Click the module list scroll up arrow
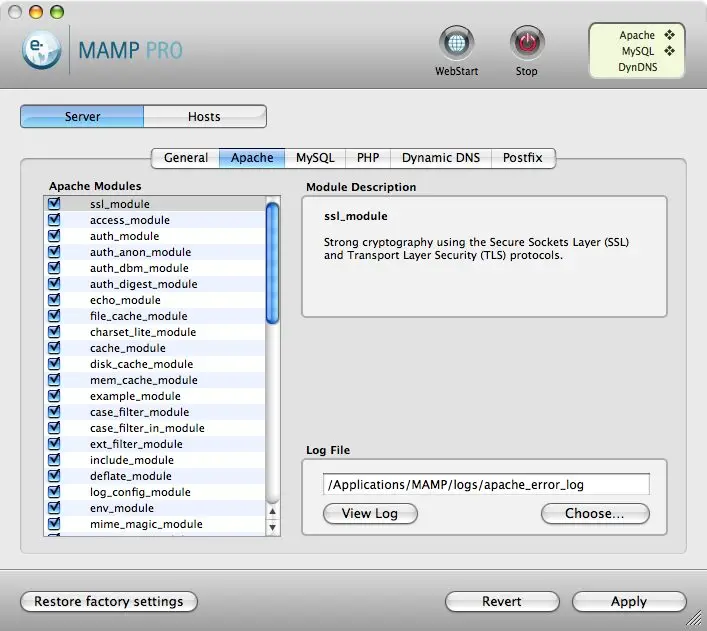The image size is (707, 631). [x=272, y=511]
